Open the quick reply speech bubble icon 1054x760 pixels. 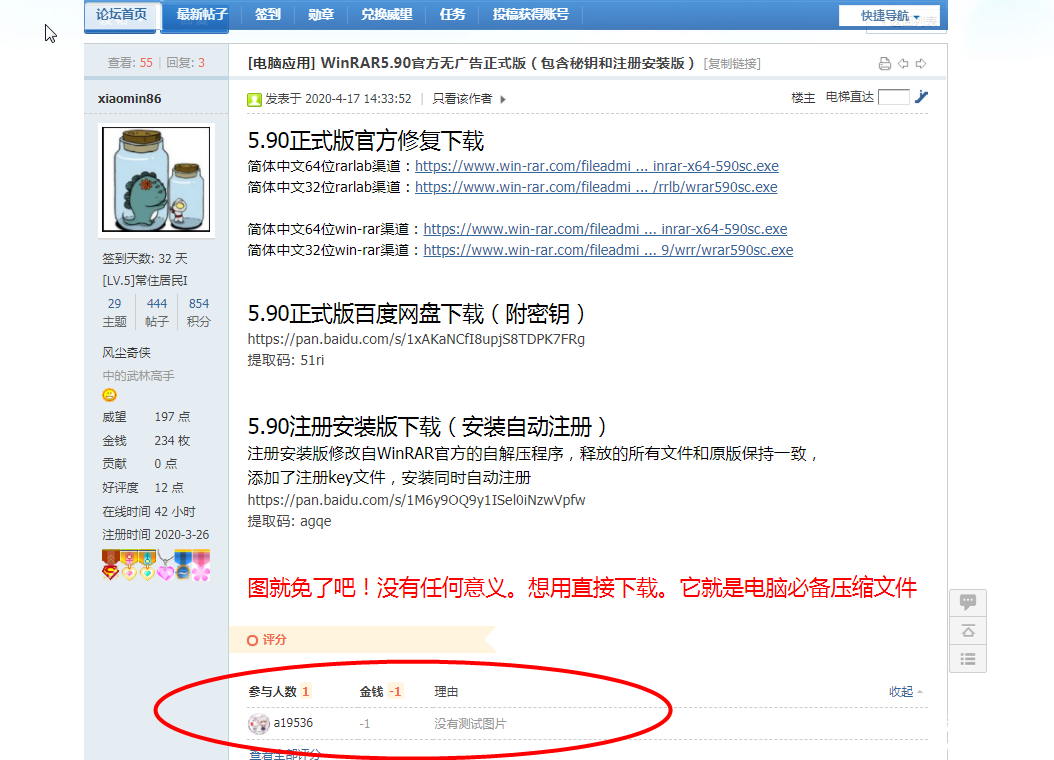(x=968, y=601)
